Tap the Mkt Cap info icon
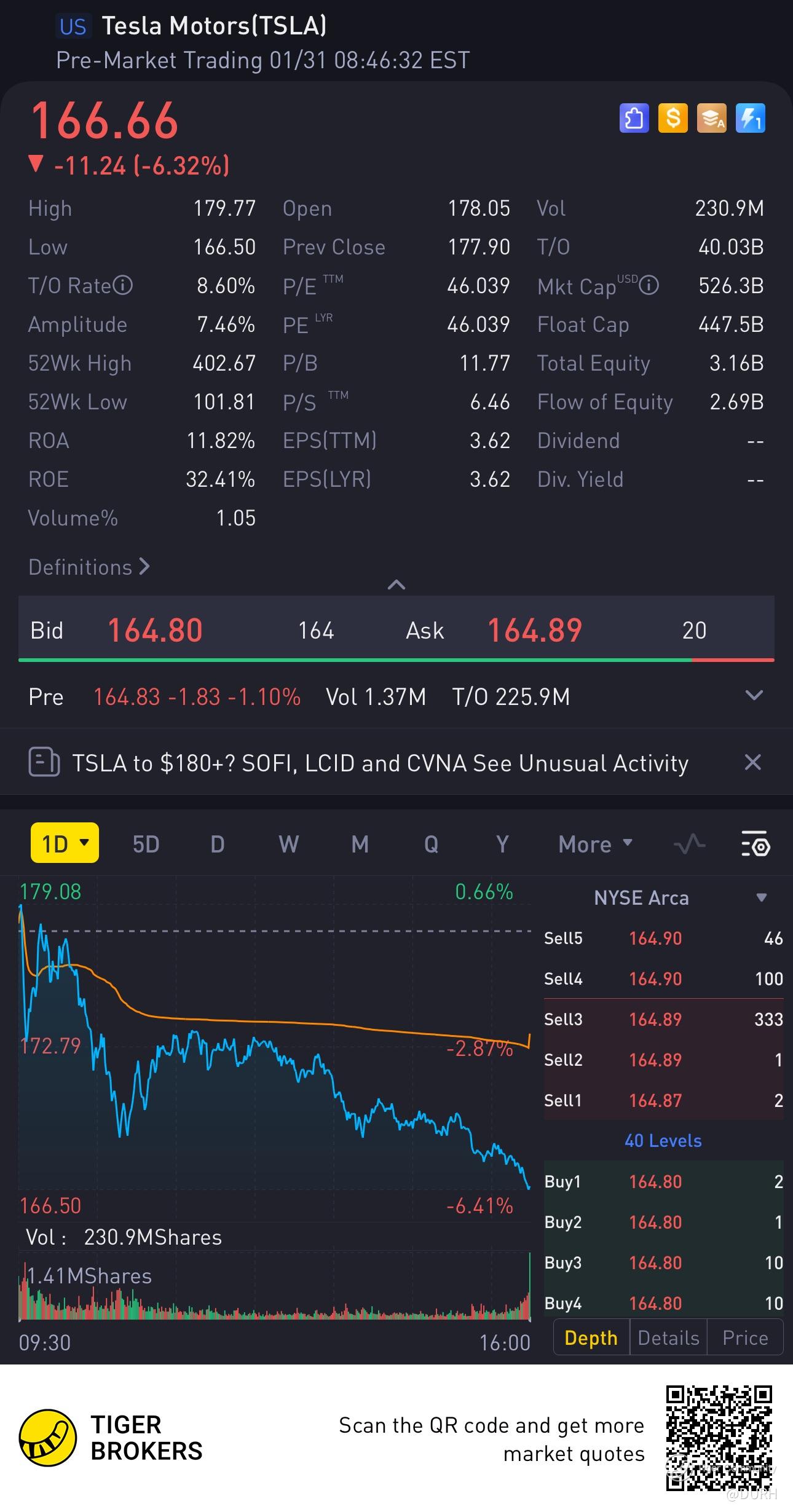Image resolution: width=793 pixels, height=1512 pixels. coord(649,285)
